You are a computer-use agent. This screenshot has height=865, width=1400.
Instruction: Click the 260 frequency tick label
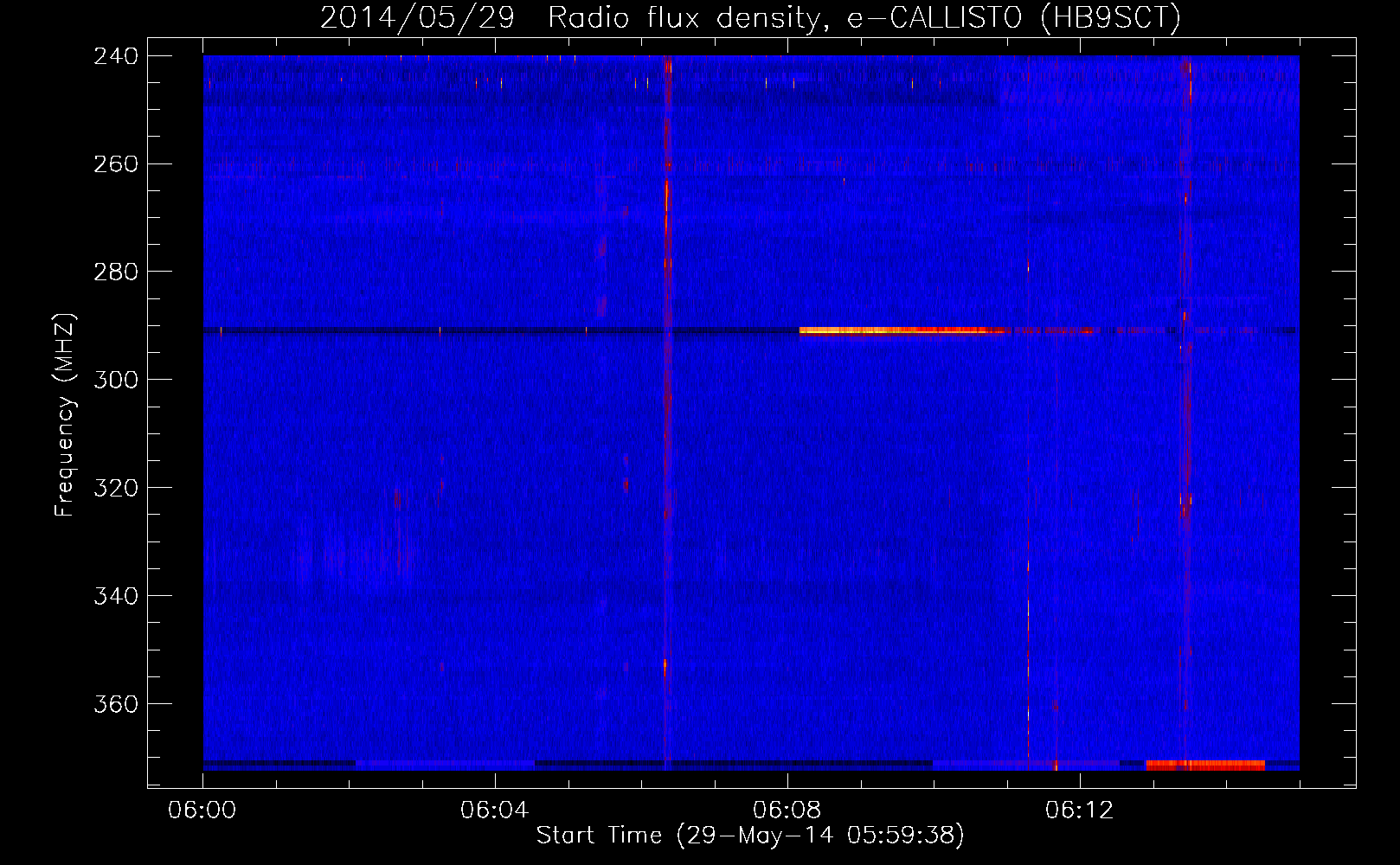tap(116, 163)
